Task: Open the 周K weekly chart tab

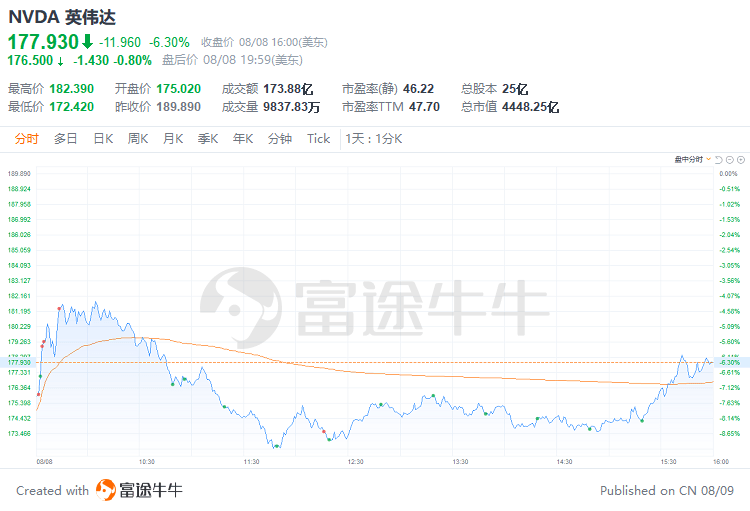Action: pos(138,139)
